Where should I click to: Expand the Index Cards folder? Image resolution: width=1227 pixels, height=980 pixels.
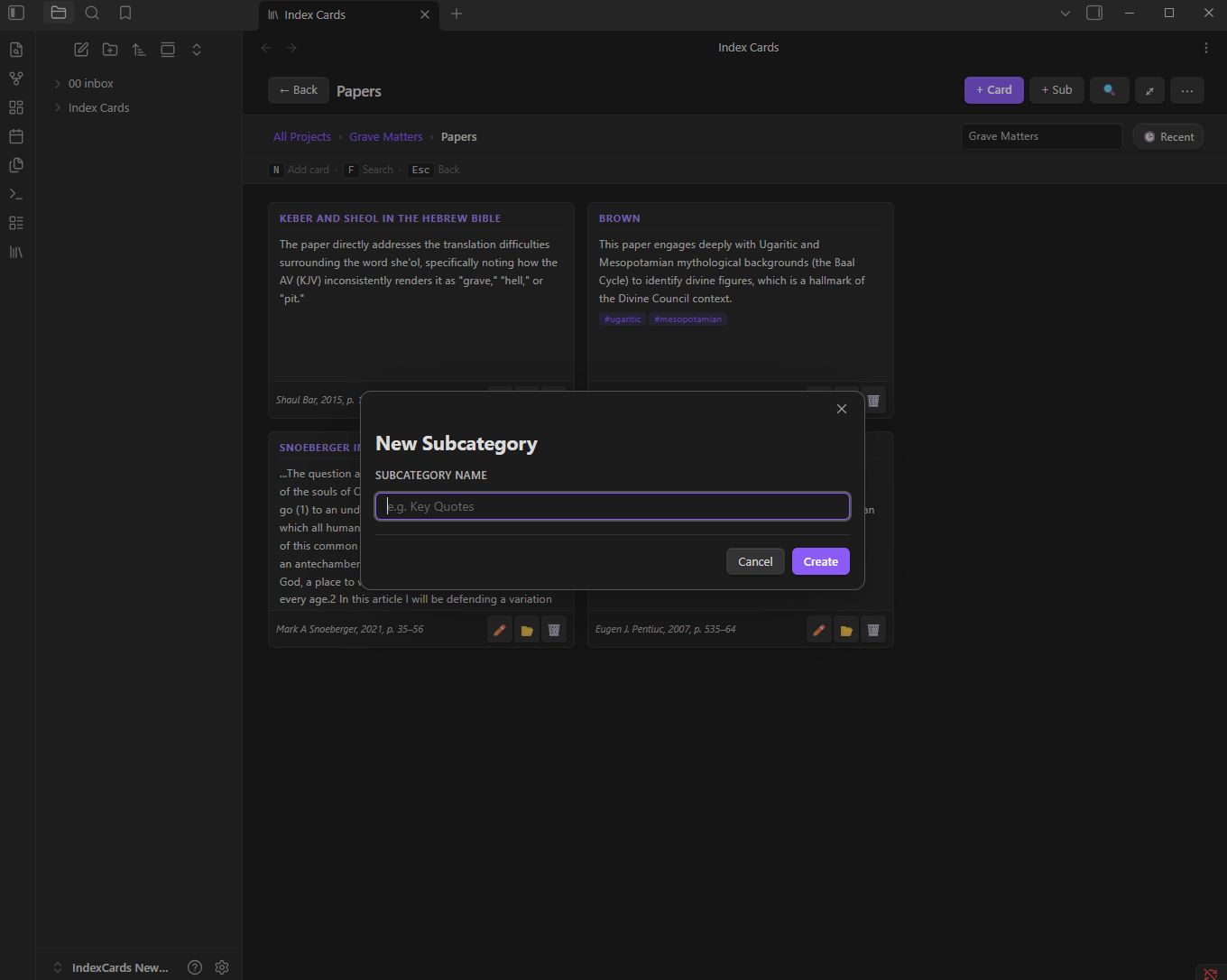[58, 107]
